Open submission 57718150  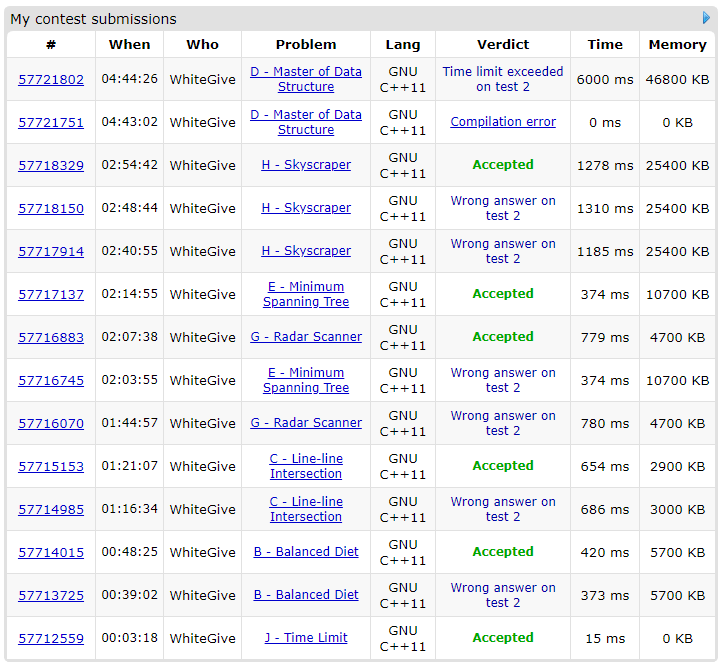click(51, 209)
